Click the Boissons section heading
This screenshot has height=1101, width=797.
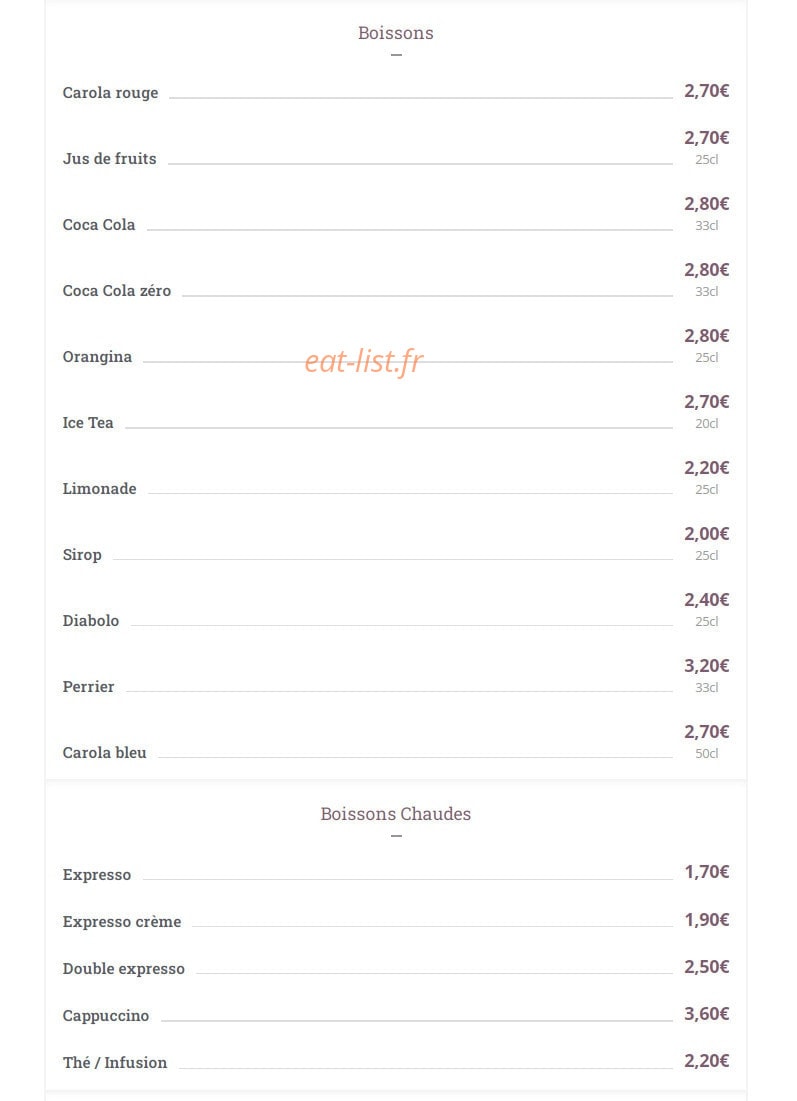[395, 33]
